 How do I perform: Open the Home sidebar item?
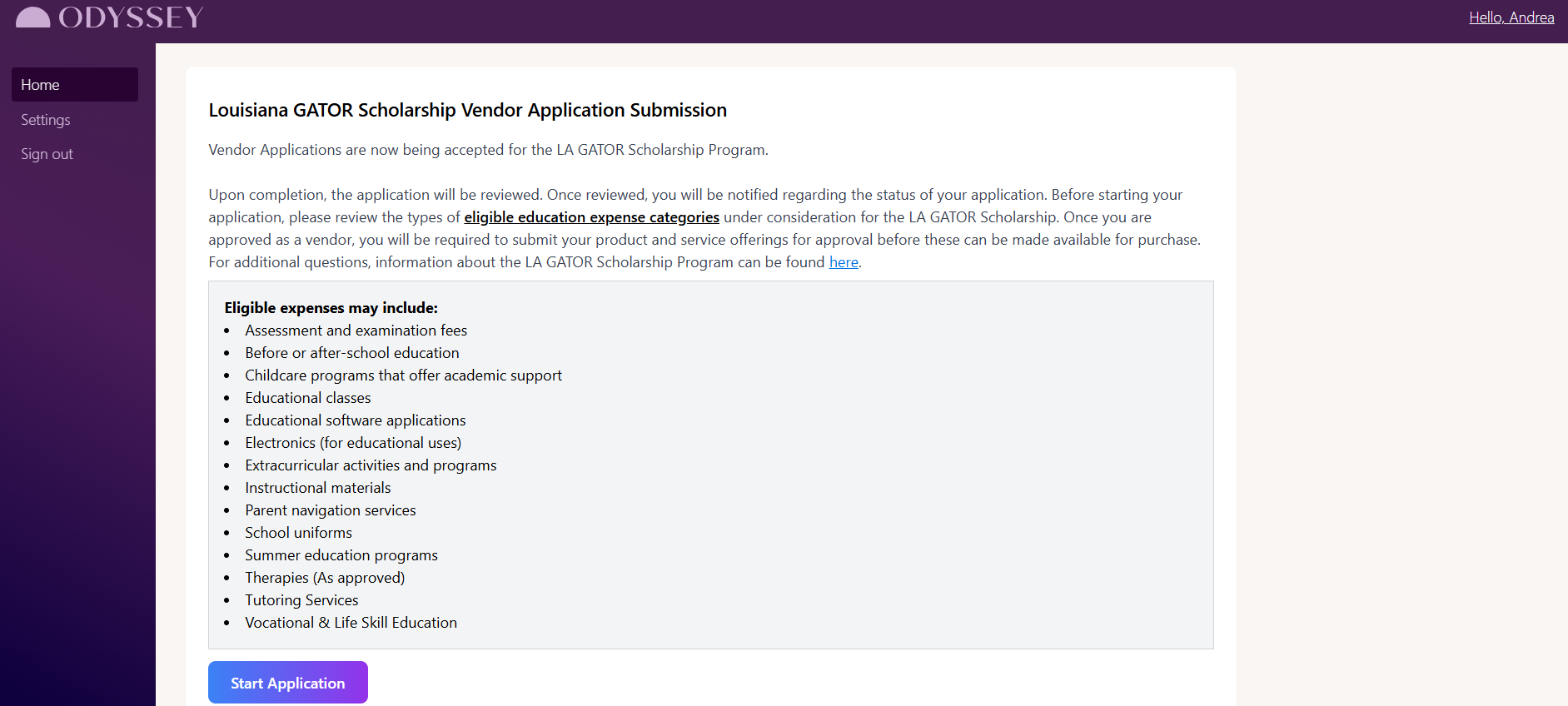coord(75,85)
